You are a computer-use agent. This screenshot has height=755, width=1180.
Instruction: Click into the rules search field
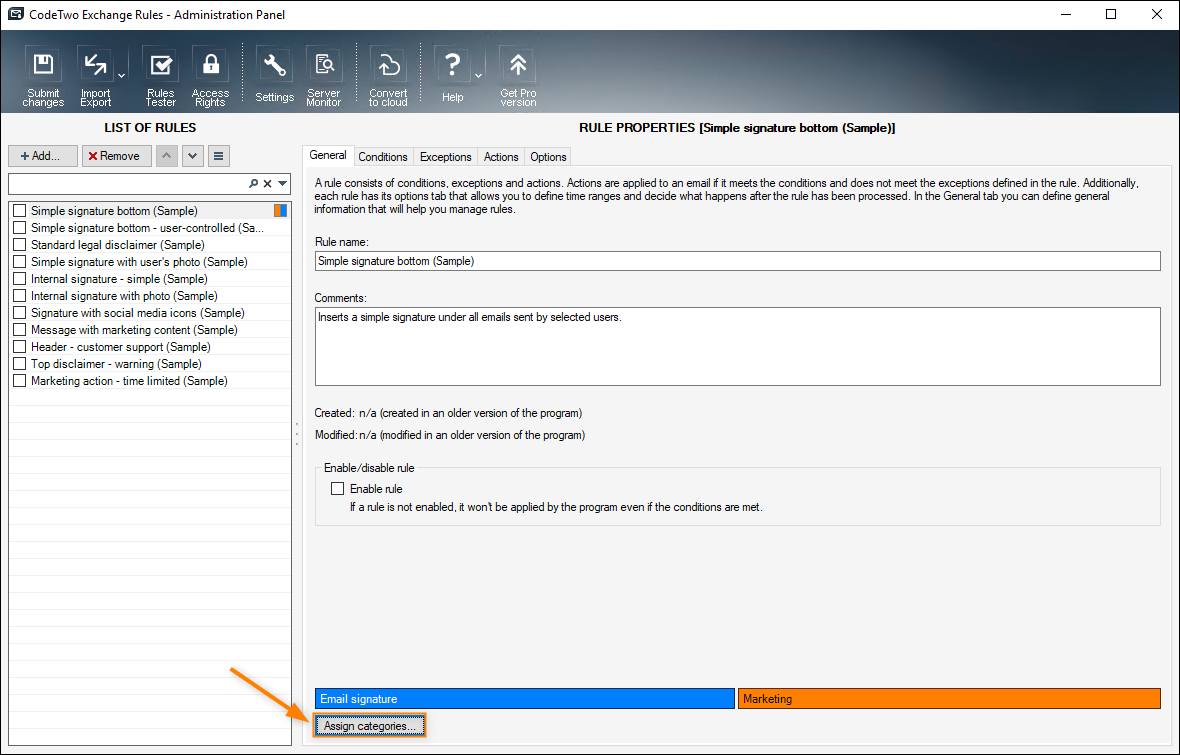click(128, 184)
